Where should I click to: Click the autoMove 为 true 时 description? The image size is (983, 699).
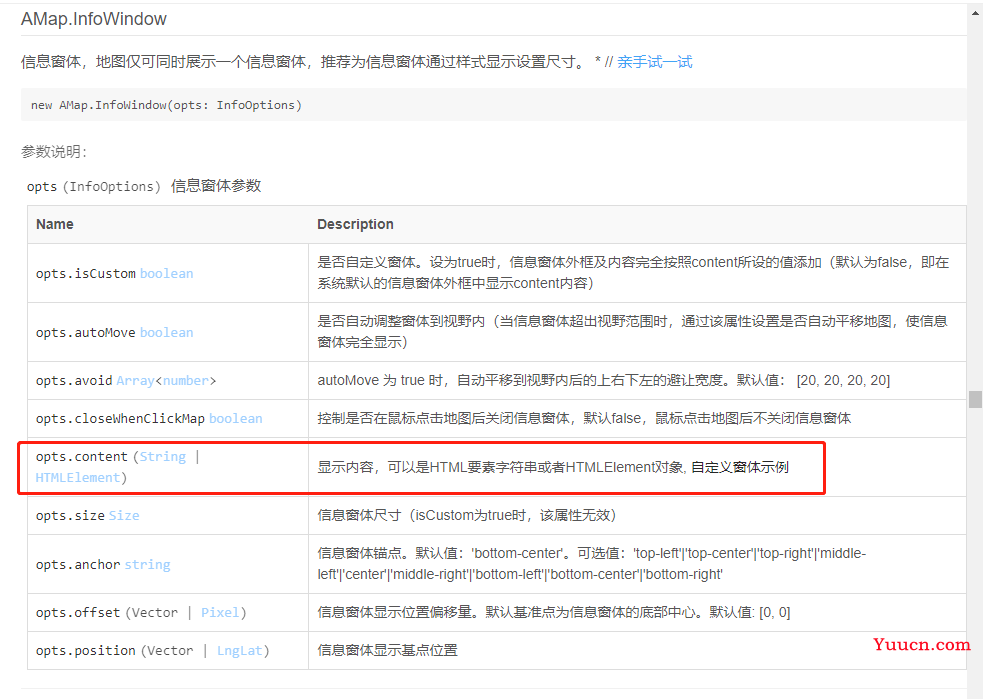click(604, 381)
